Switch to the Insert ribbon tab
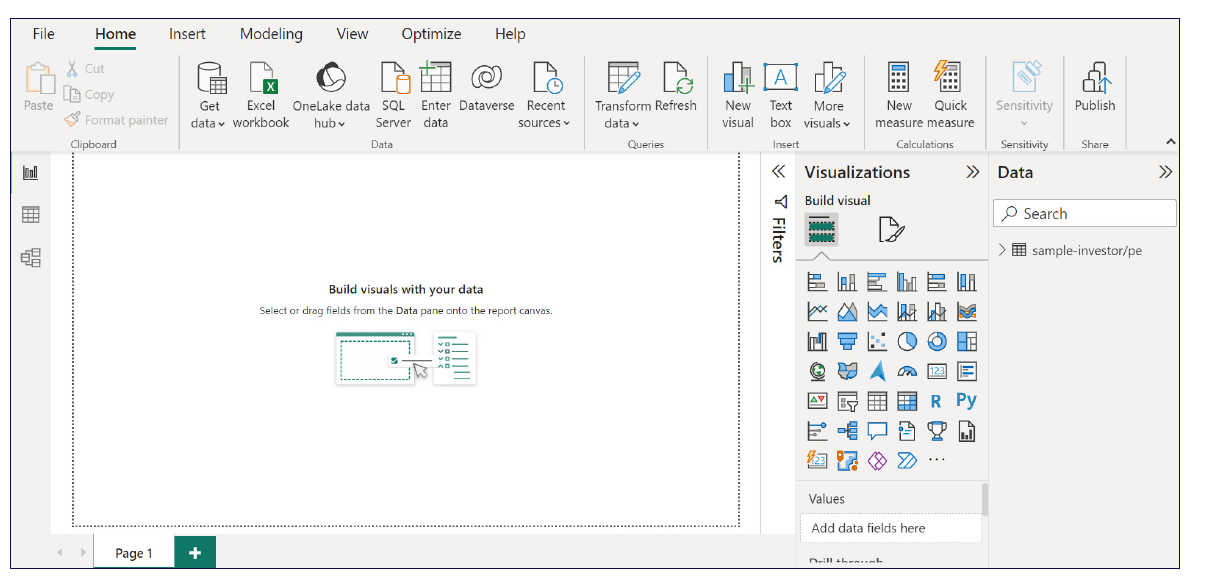This screenshot has height=579, width=1227. 187,33
